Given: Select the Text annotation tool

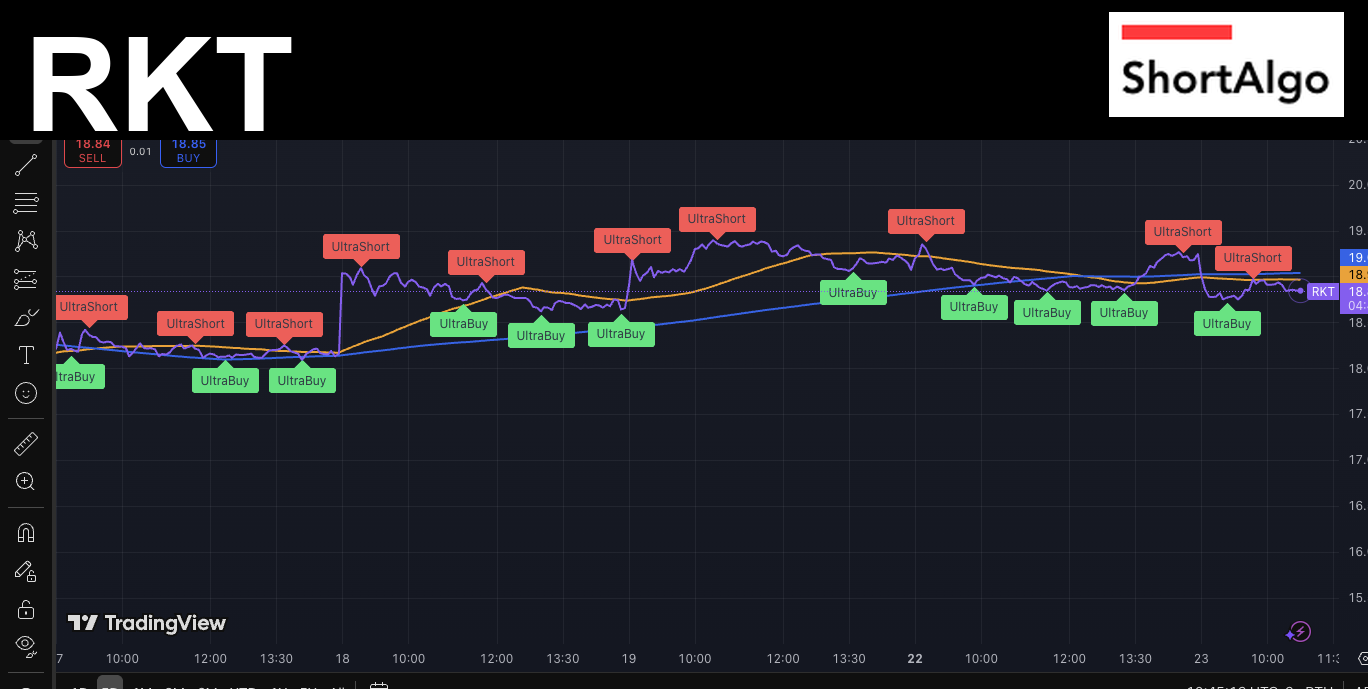Looking at the screenshot, I should [x=26, y=354].
